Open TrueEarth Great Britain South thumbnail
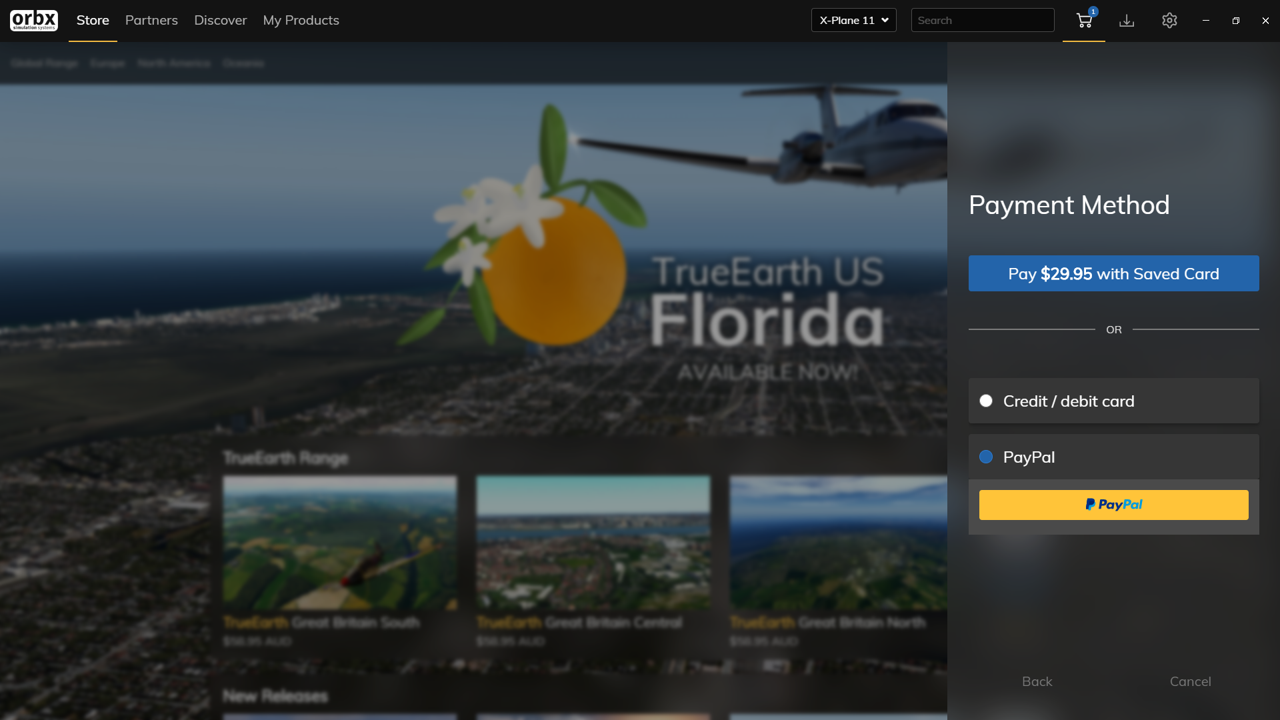1280x720 pixels. 340,543
